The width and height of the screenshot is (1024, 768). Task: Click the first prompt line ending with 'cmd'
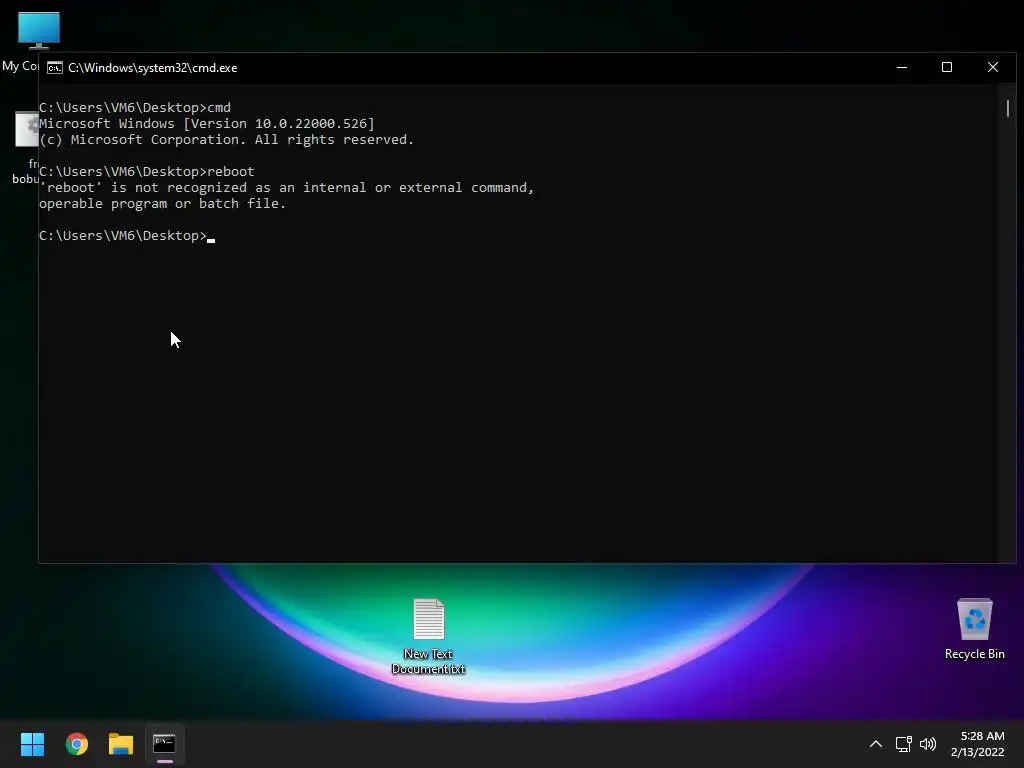tap(135, 108)
